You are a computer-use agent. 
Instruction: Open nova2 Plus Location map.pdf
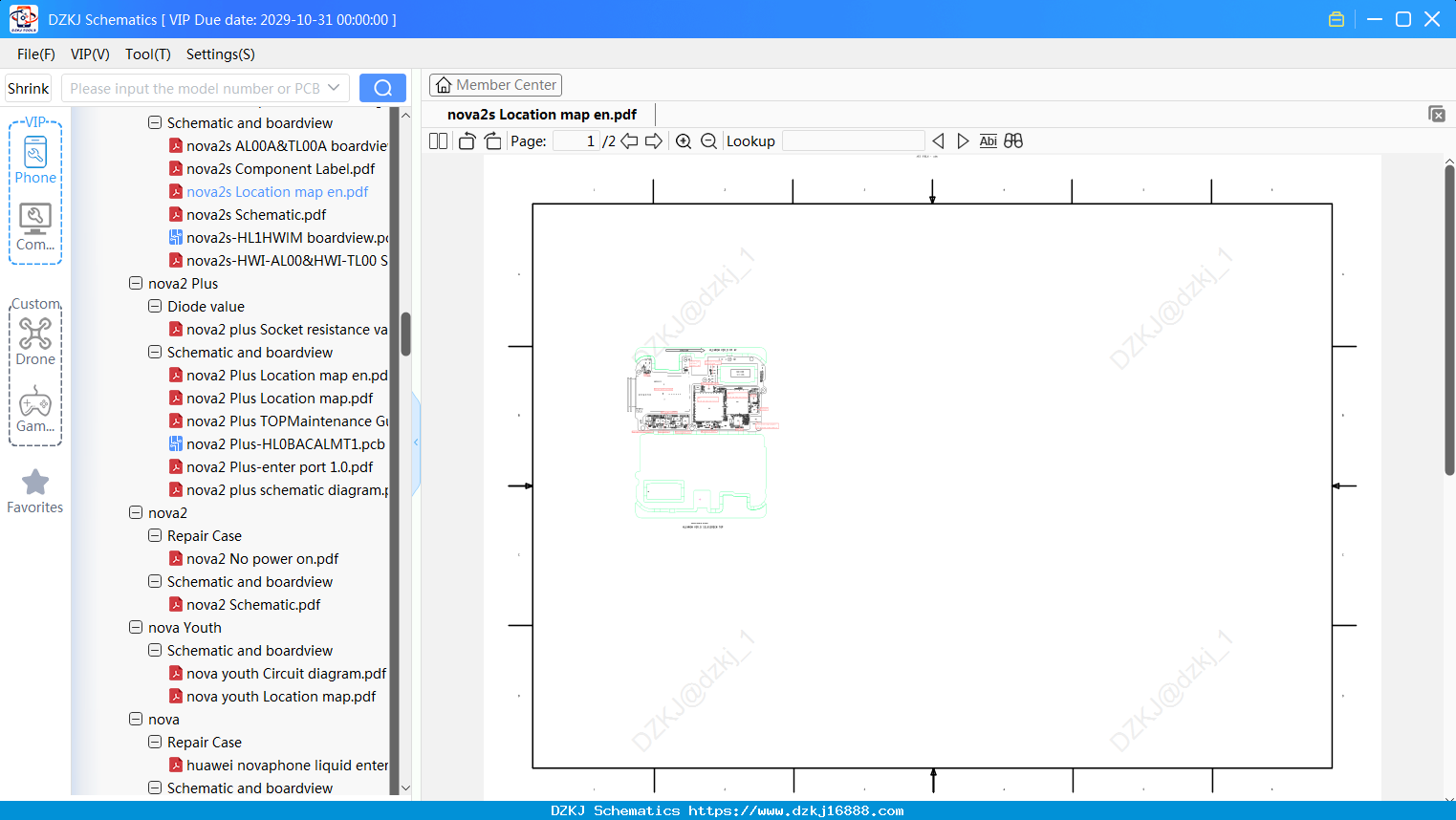[279, 399]
